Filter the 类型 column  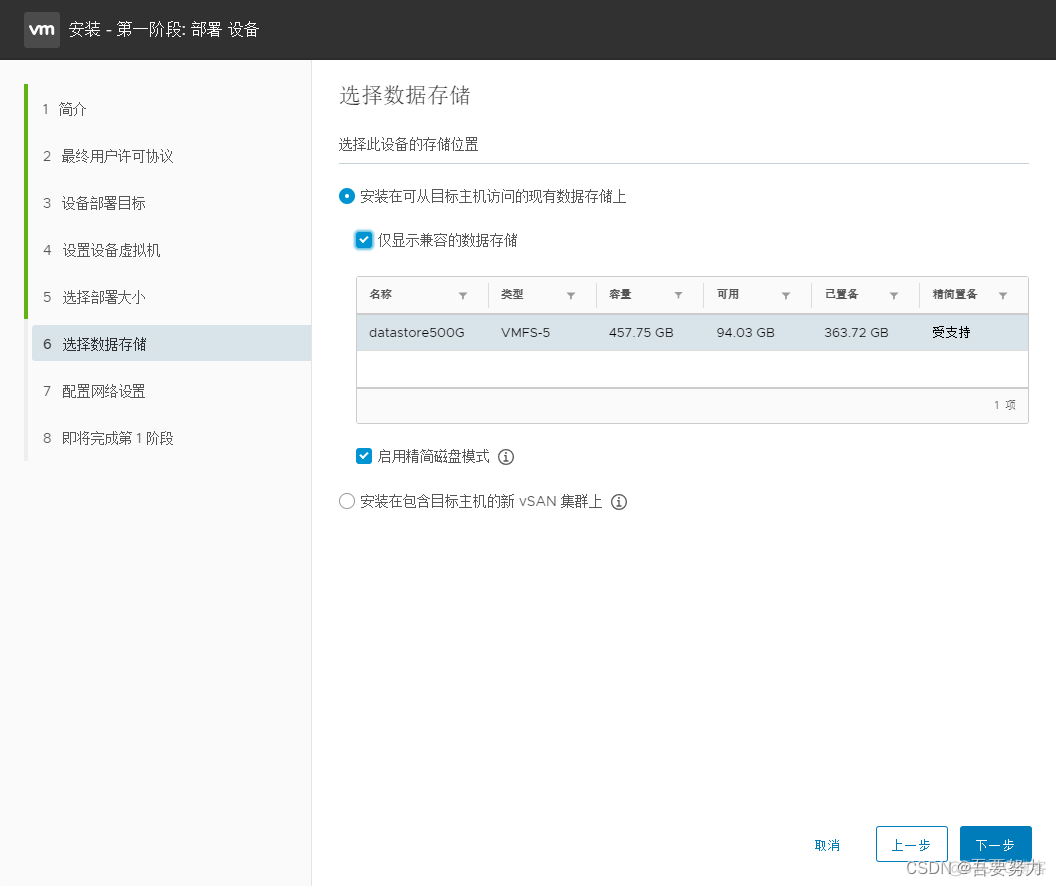tap(571, 296)
